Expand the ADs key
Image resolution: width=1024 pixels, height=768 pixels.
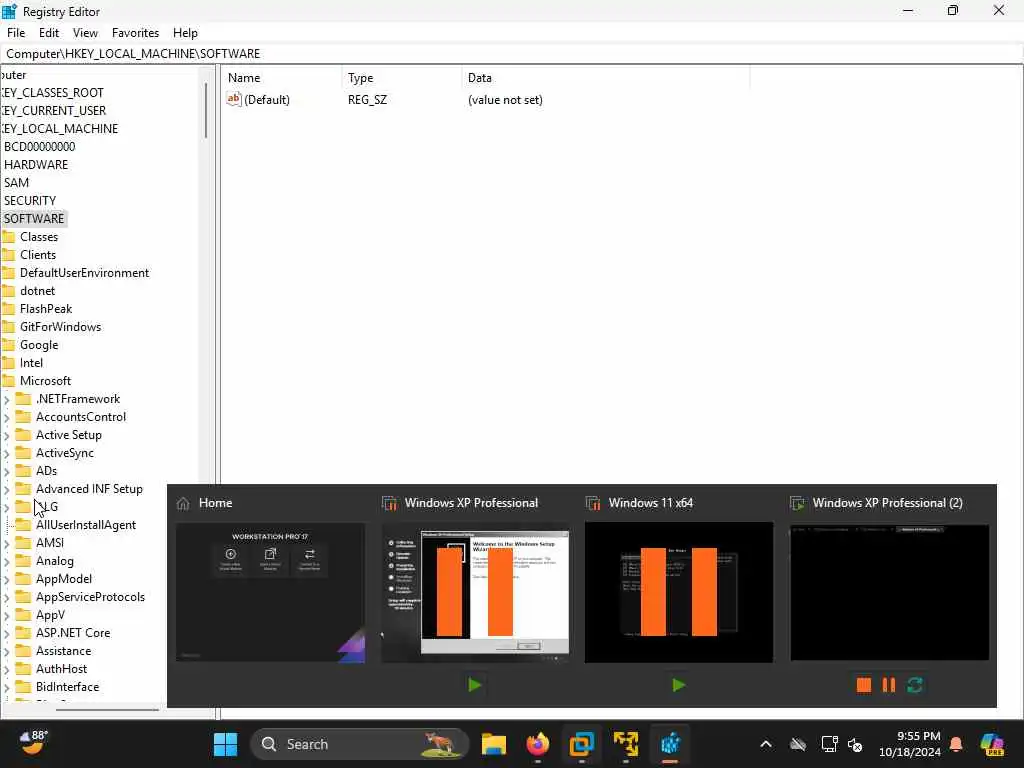[x=7, y=471]
